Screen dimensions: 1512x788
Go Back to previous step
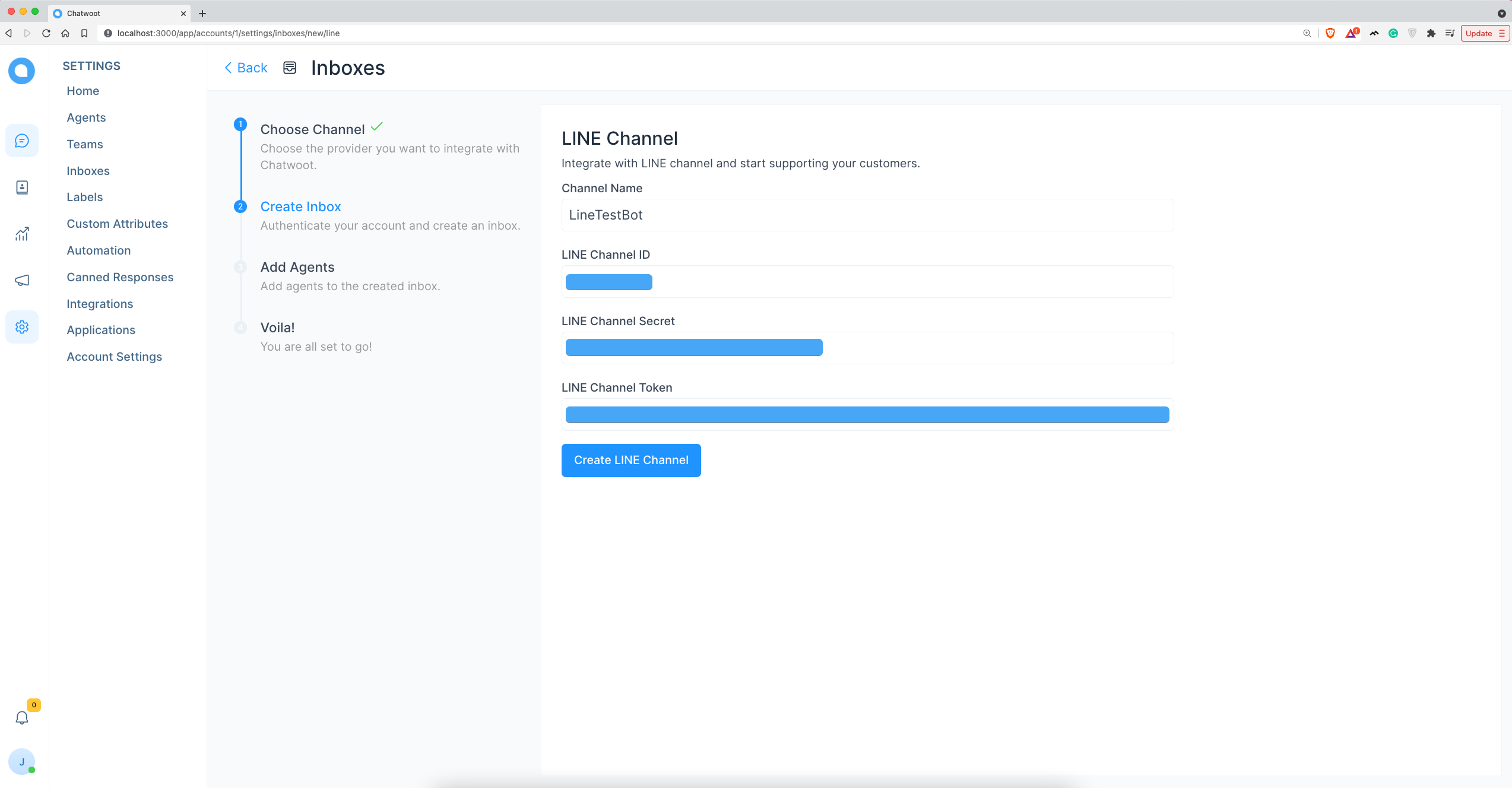point(246,68)
